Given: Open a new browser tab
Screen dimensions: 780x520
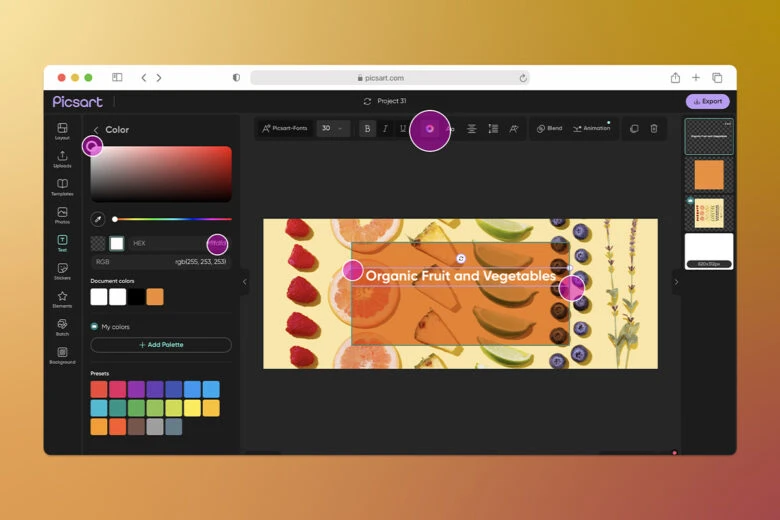Looking at the screenshot, I should point(696,77).
